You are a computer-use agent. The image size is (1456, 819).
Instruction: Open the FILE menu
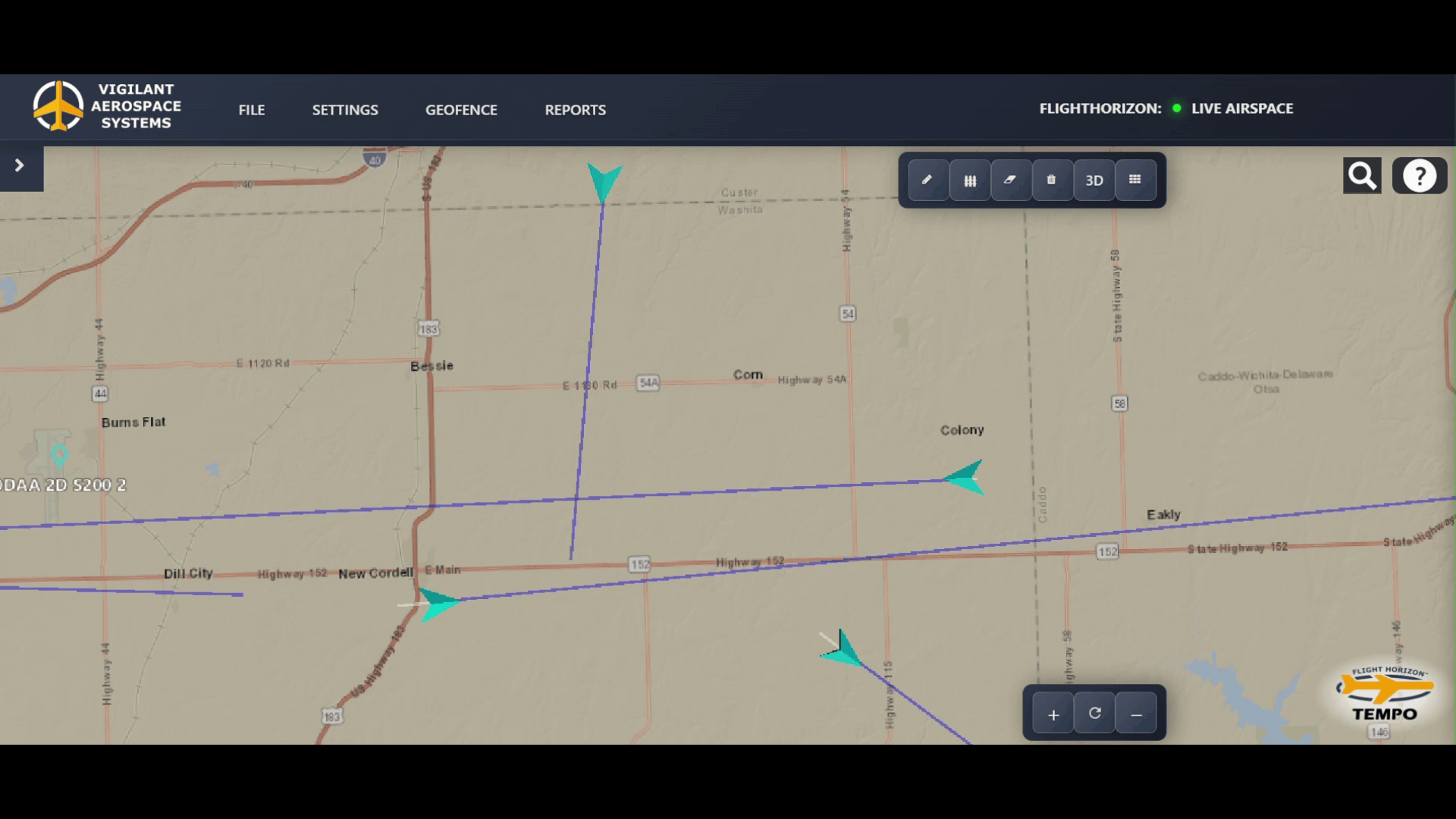pos(251,110)
